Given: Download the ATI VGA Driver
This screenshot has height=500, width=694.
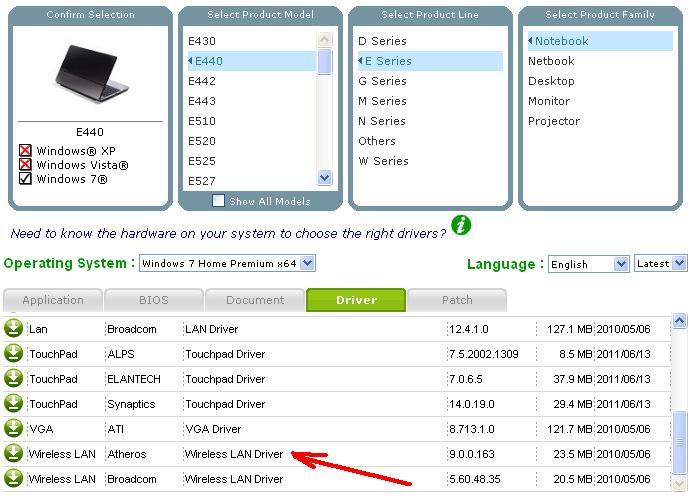Looking at the screenshot, I should click(x=13, y=428).
